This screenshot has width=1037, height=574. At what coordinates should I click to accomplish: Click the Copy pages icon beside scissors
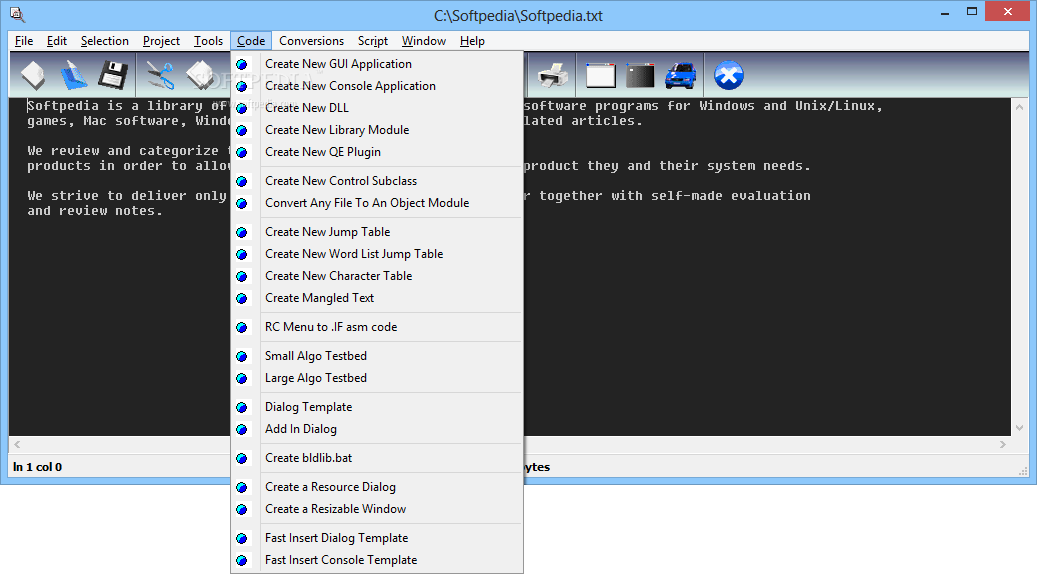pos(200,75)
